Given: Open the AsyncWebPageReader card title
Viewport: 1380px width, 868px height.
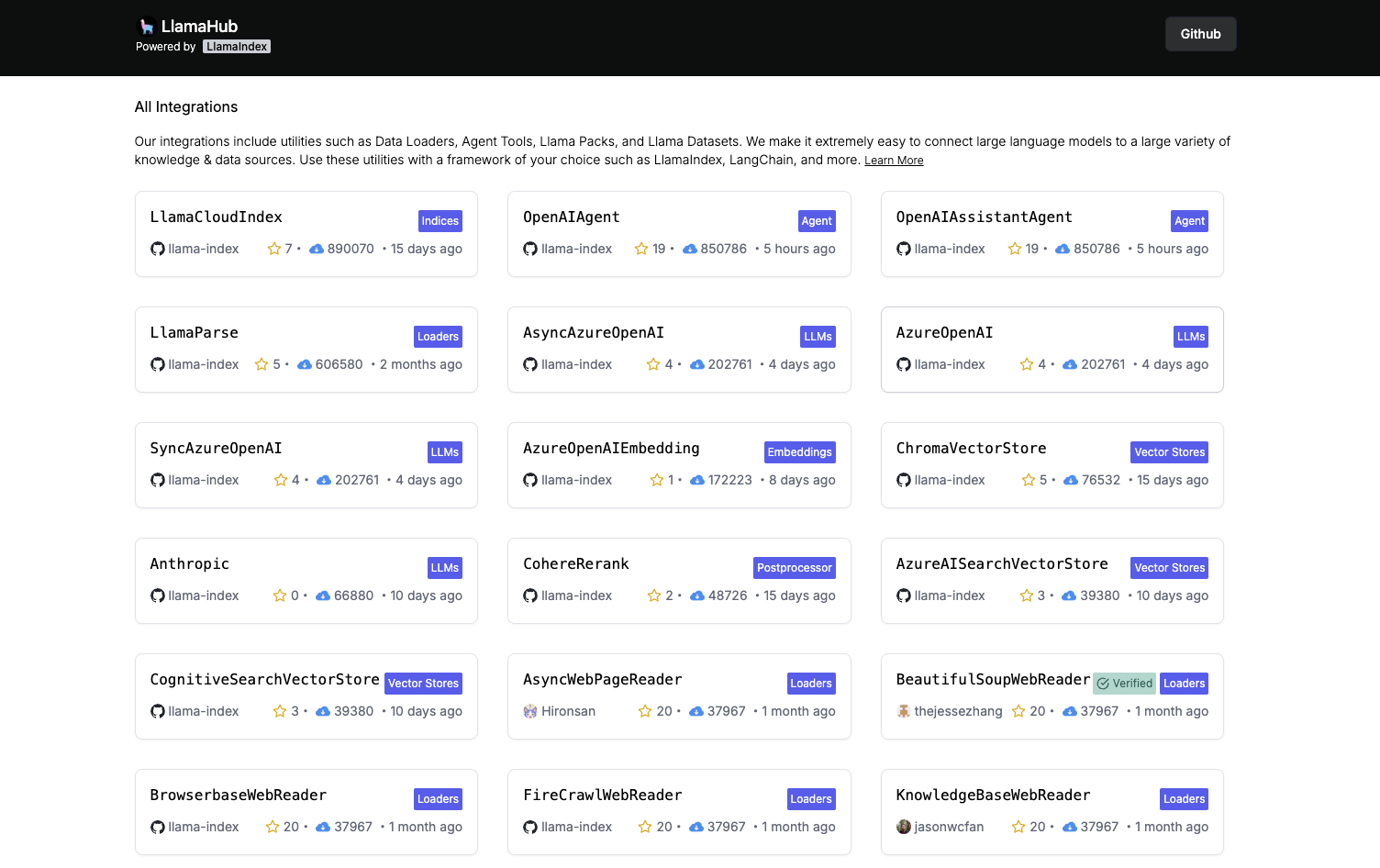Looking at the screenshot, I should (x=603, y=680).
